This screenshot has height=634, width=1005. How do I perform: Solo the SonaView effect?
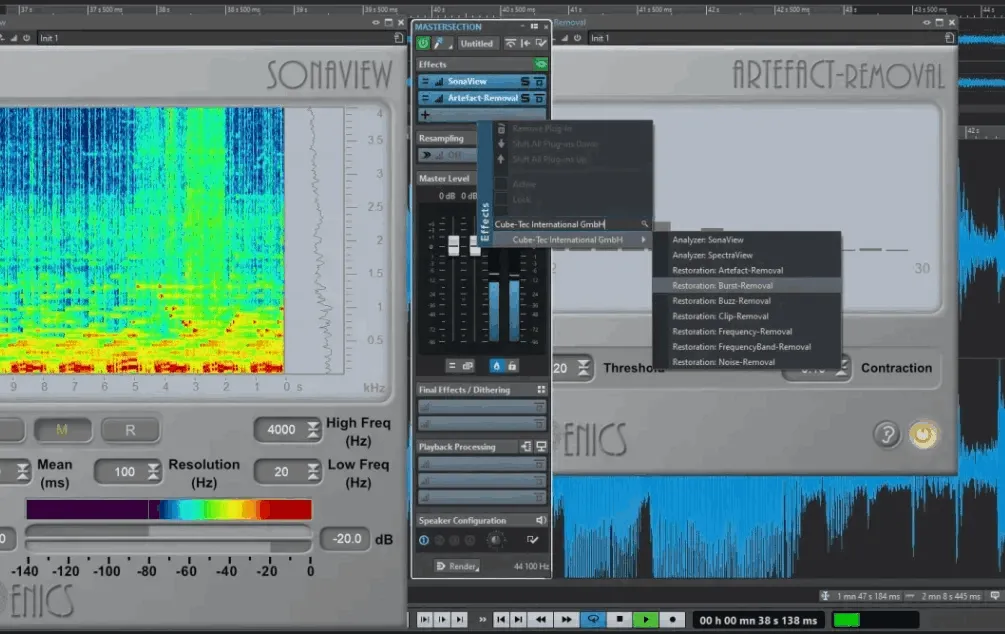click(524, 82)
